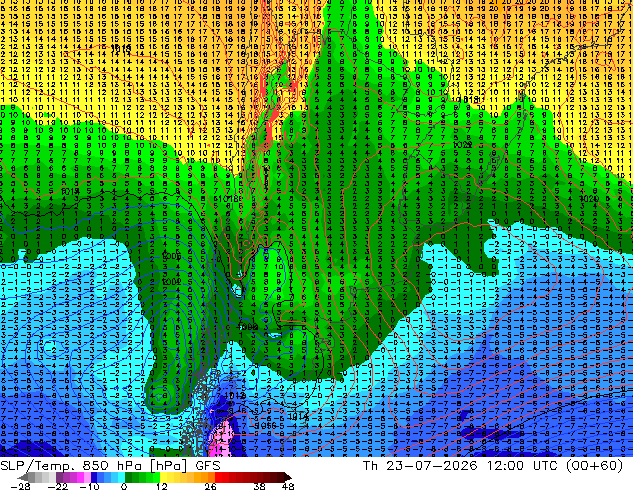Screen dimensions: 634x490
Task: Click the 1006 isobar label
Action: 171,256
